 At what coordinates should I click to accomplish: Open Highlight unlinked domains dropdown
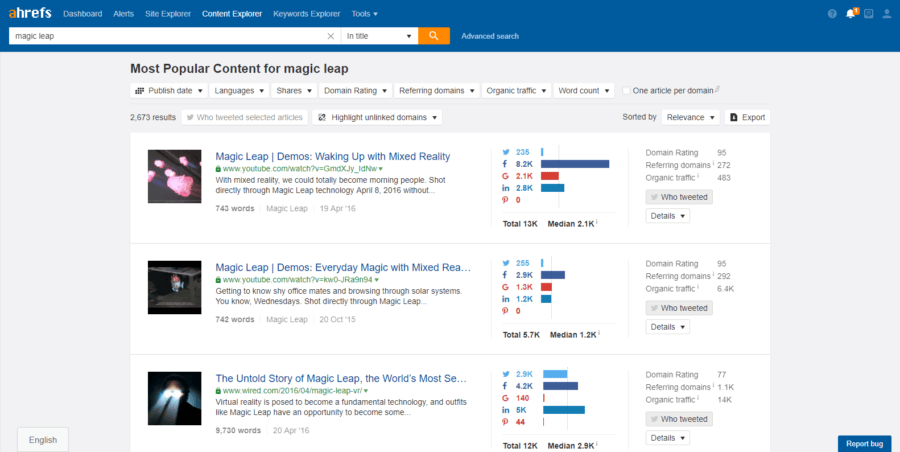(377, 117)
